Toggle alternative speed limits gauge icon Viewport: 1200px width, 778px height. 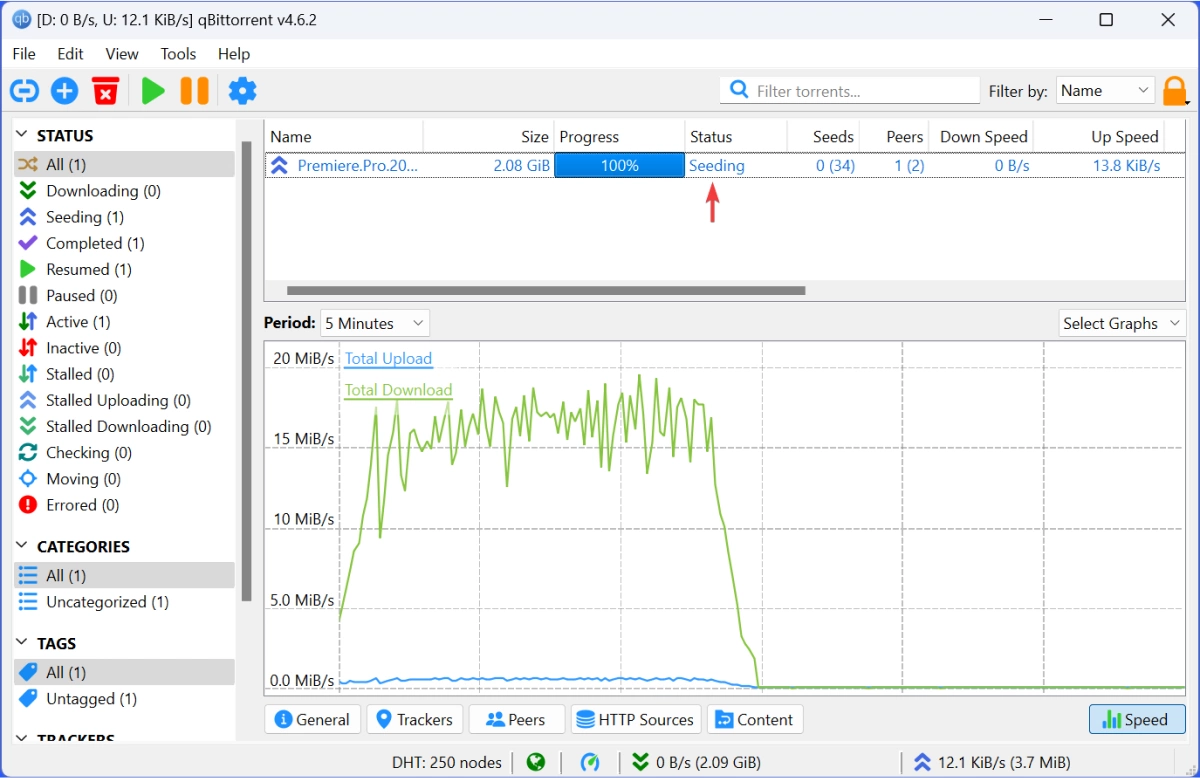pyautogui.click(x=590, y=762)
